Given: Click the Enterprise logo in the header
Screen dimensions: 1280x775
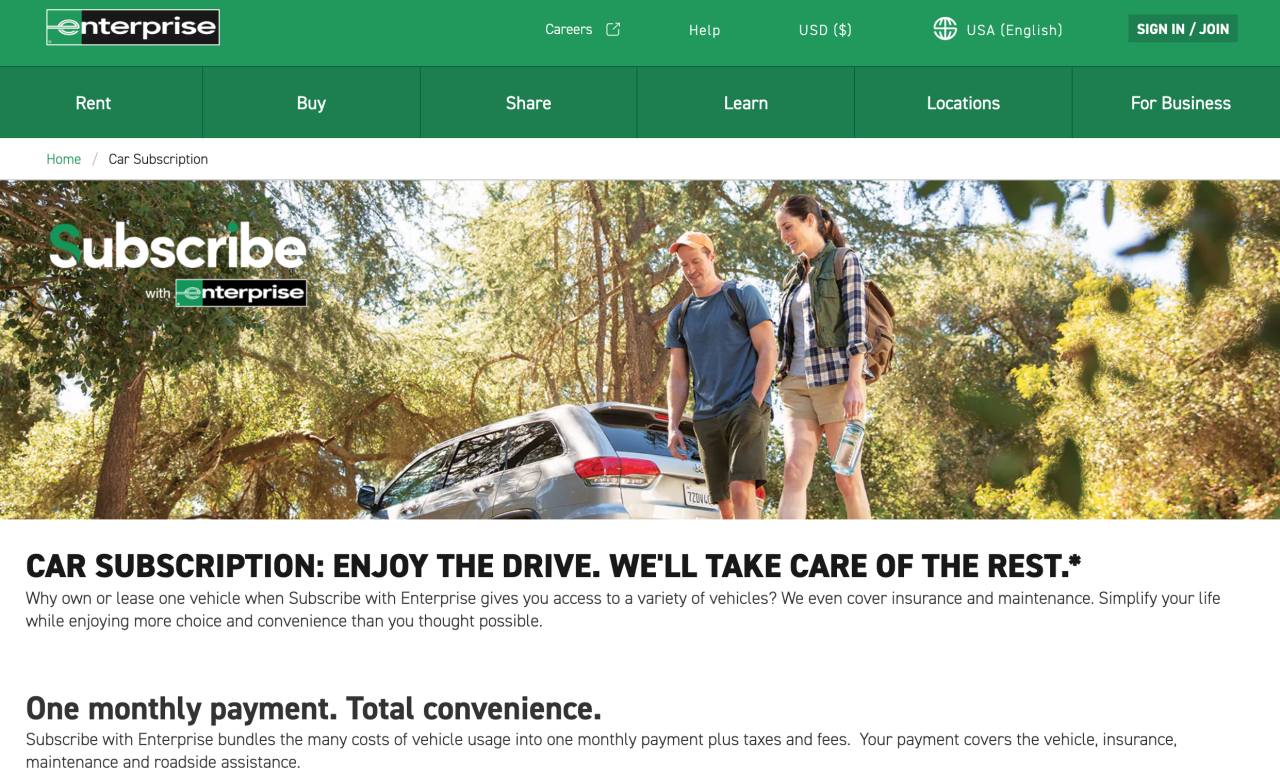Looking at the screenshot, I should (x=133, y=28).
